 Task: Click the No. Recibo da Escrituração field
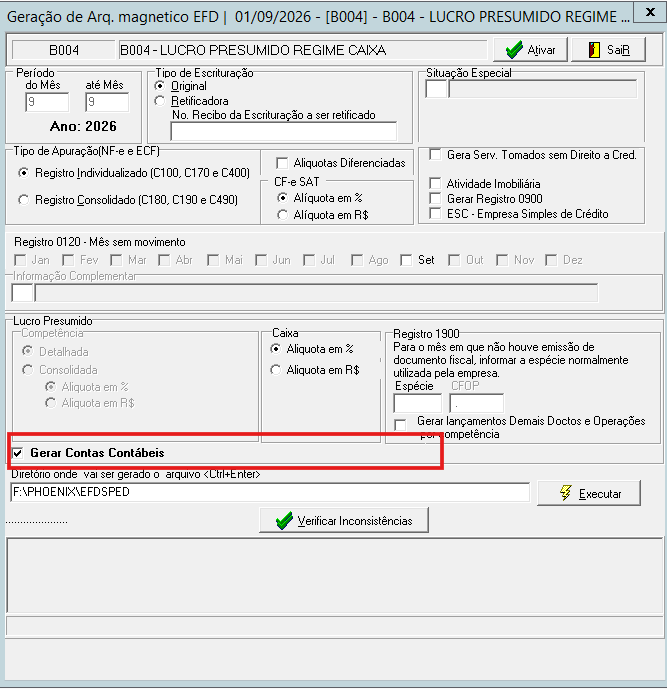coord(283,131)
